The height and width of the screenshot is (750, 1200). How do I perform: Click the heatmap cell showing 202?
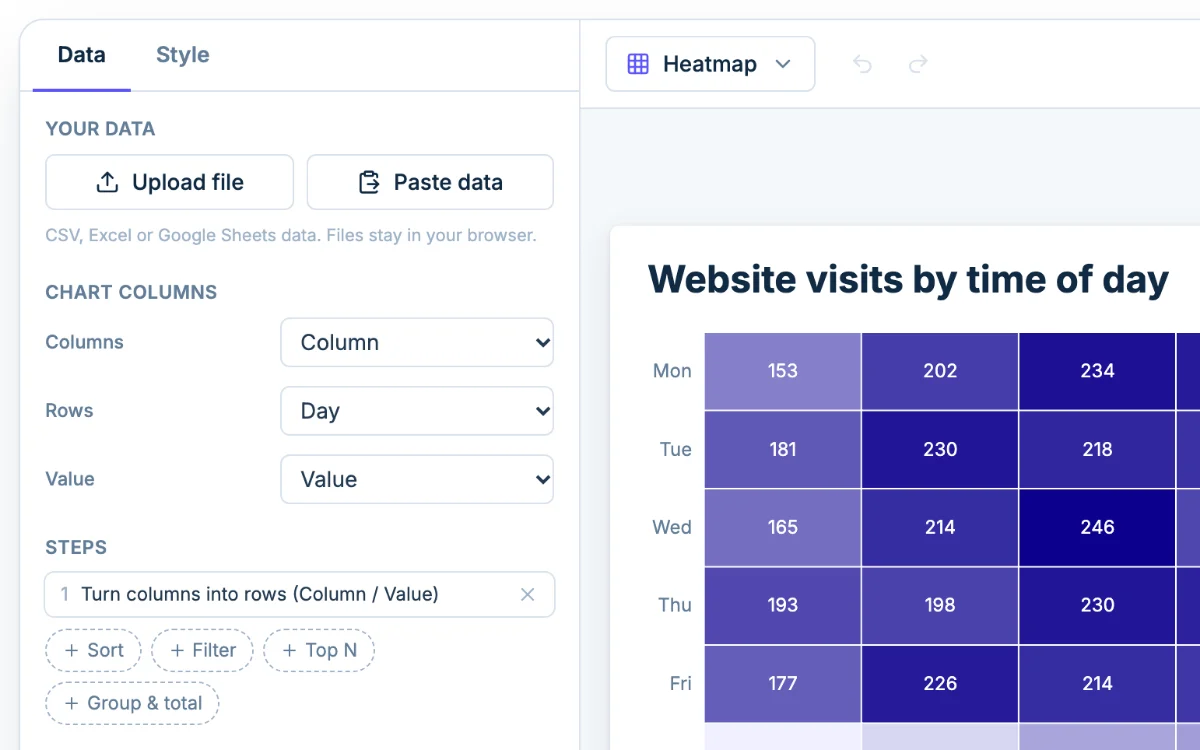point(940,371)
